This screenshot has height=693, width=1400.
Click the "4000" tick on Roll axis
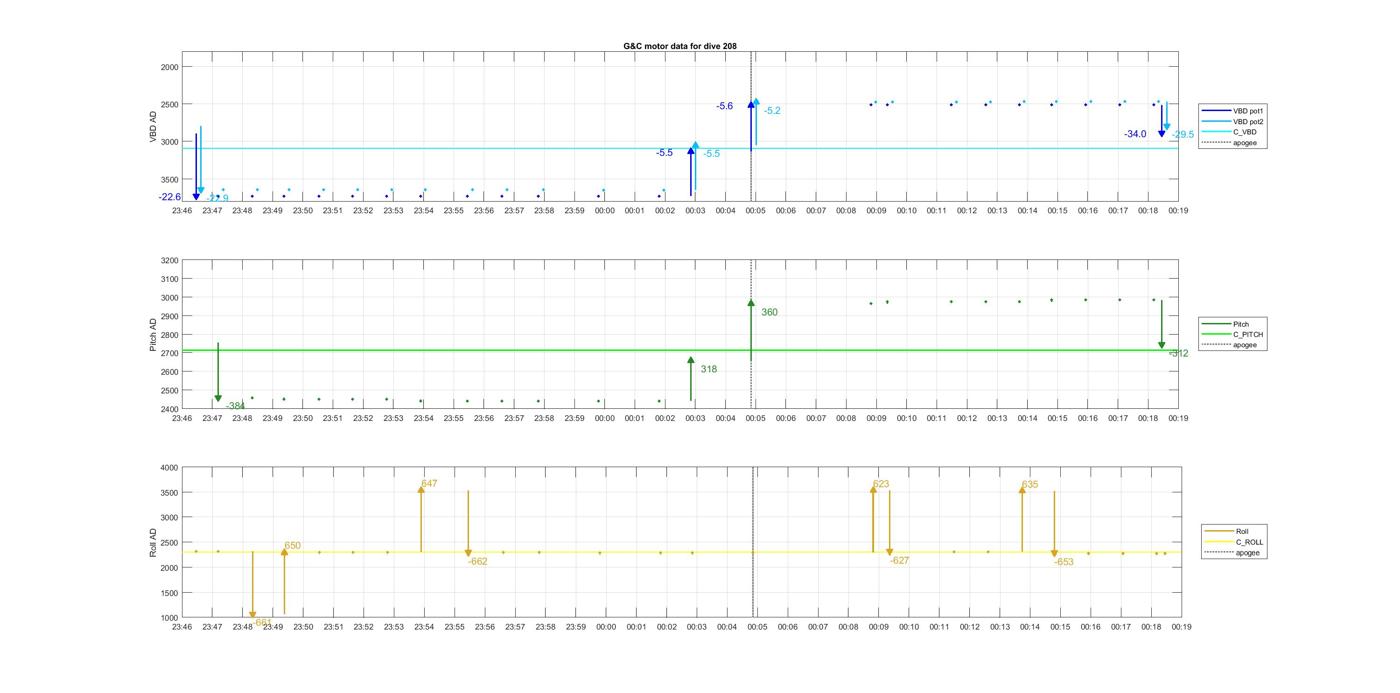(170, 468)
